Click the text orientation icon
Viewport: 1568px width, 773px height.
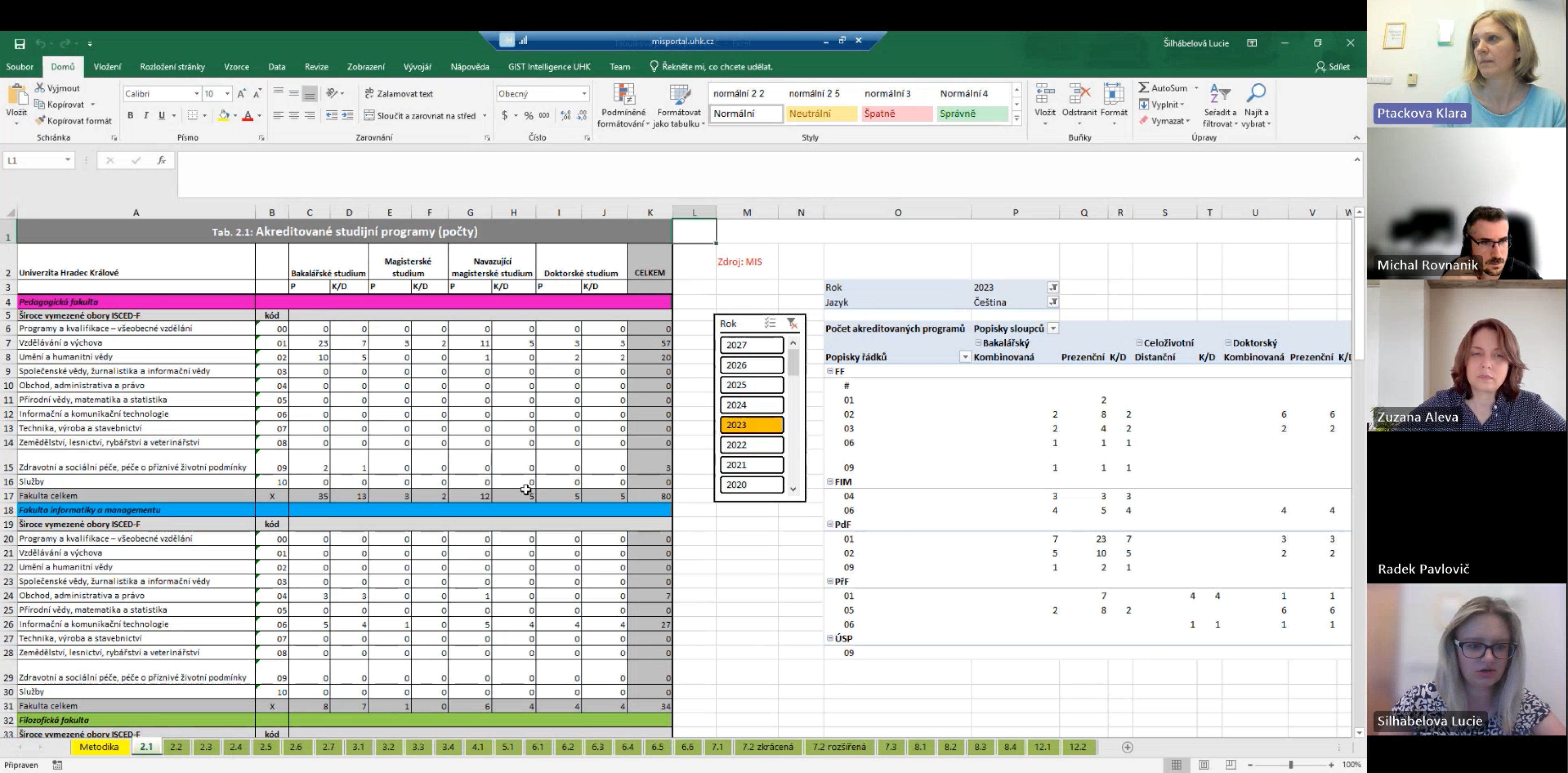click(x=332, y=93)
